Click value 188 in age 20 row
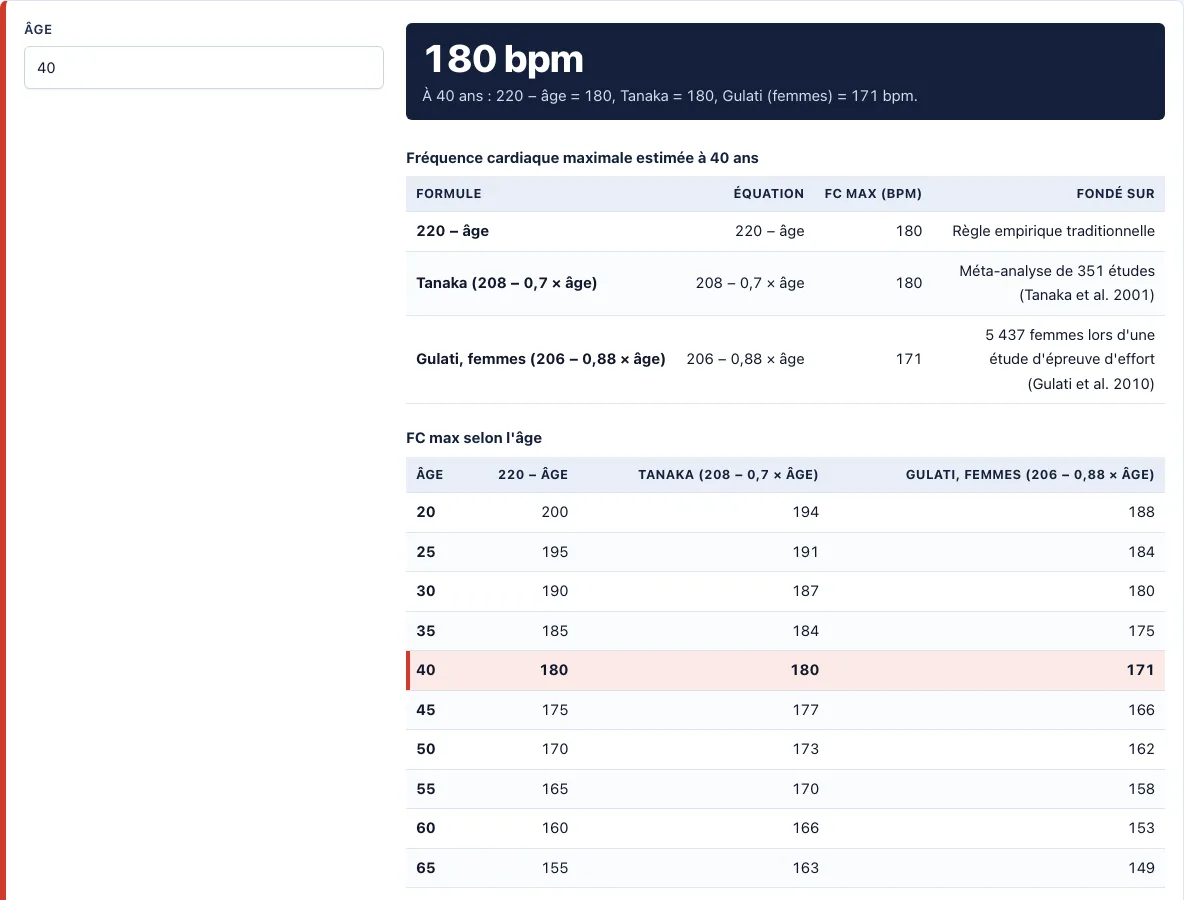 [x=1141, y=512]
